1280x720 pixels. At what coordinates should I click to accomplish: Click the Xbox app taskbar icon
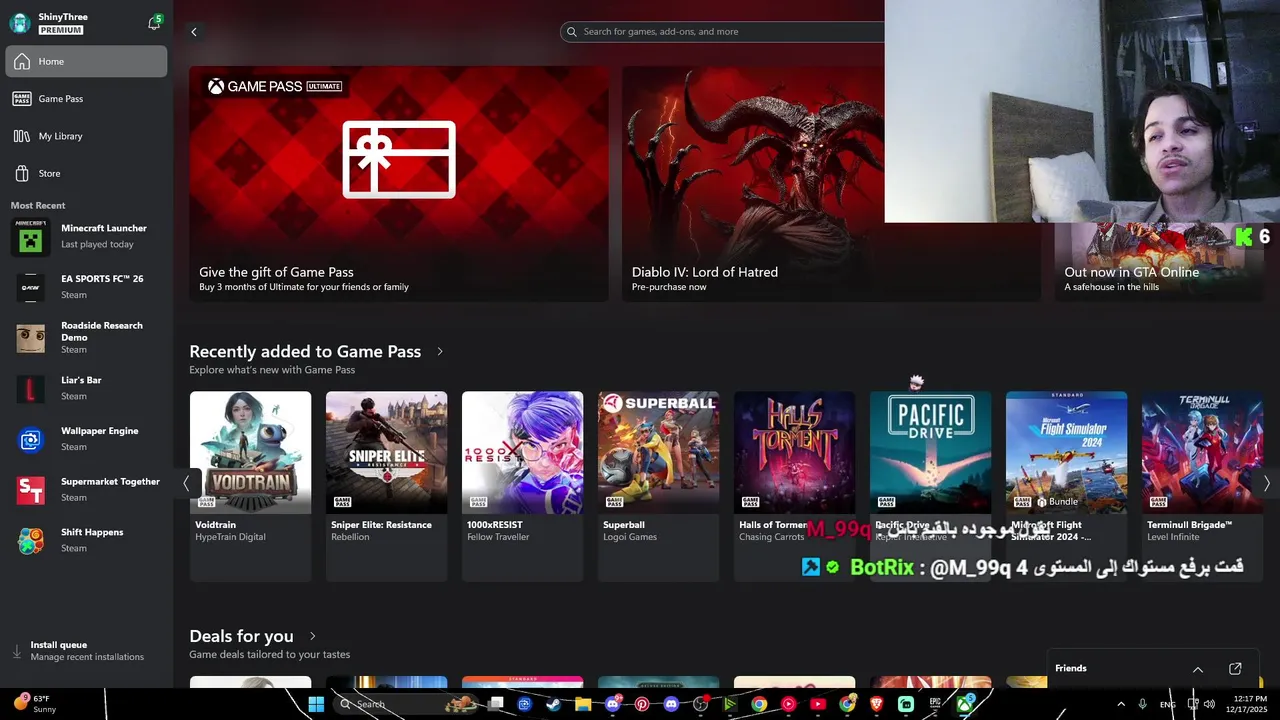[965, 704]
